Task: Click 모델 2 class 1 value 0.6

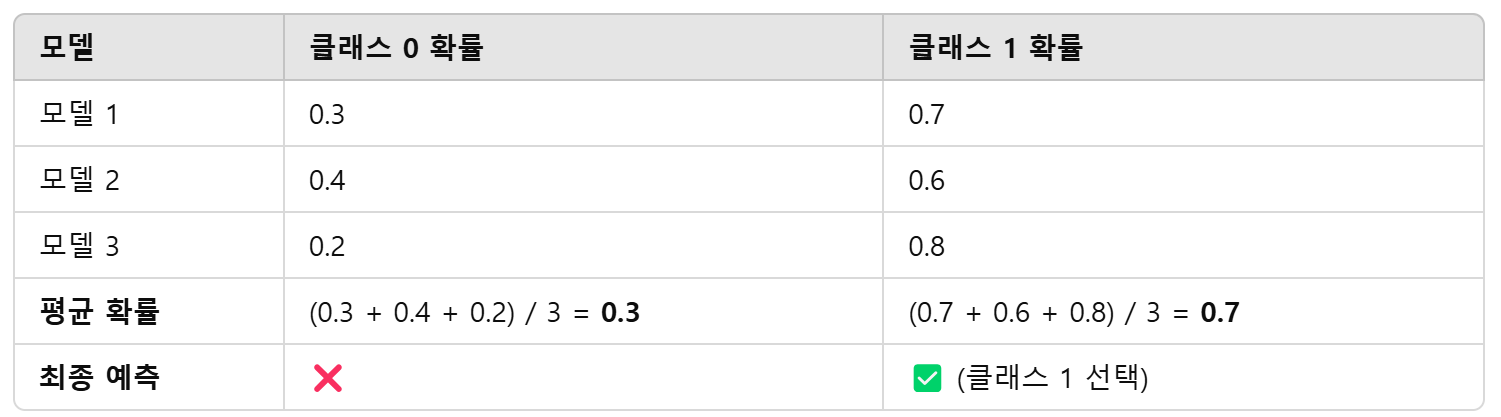Action: point(926,180)
